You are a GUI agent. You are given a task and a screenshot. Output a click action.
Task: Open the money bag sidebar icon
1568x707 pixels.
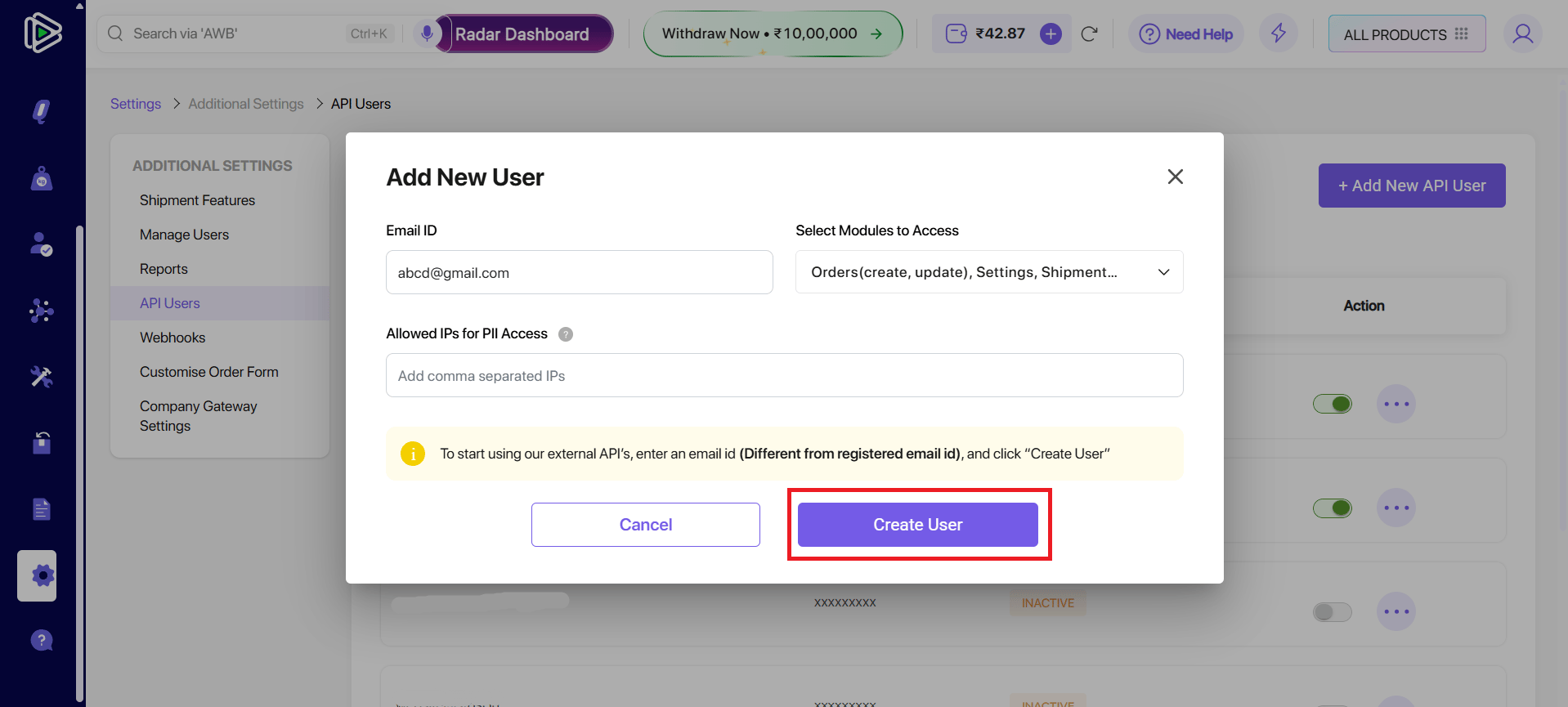click(x=42, y=178)
